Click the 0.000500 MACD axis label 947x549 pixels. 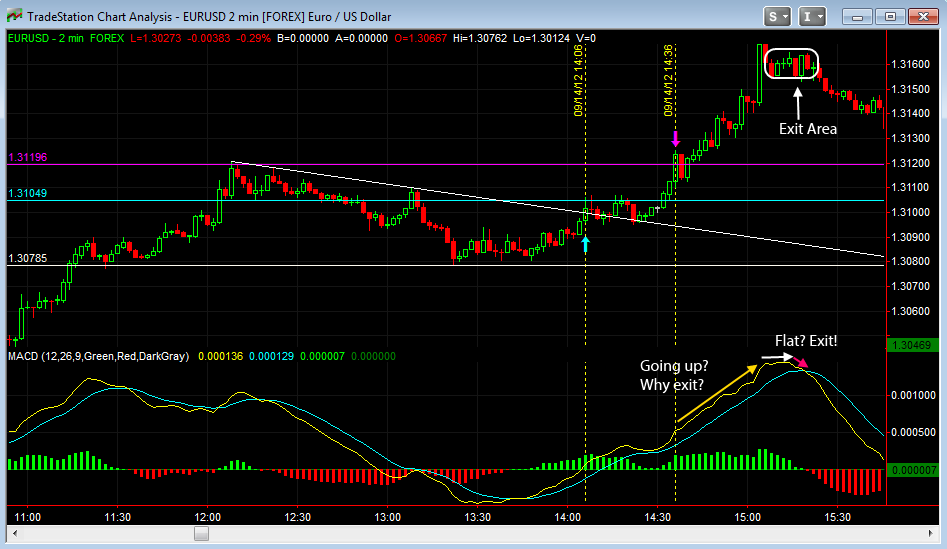tap(913, 432)
